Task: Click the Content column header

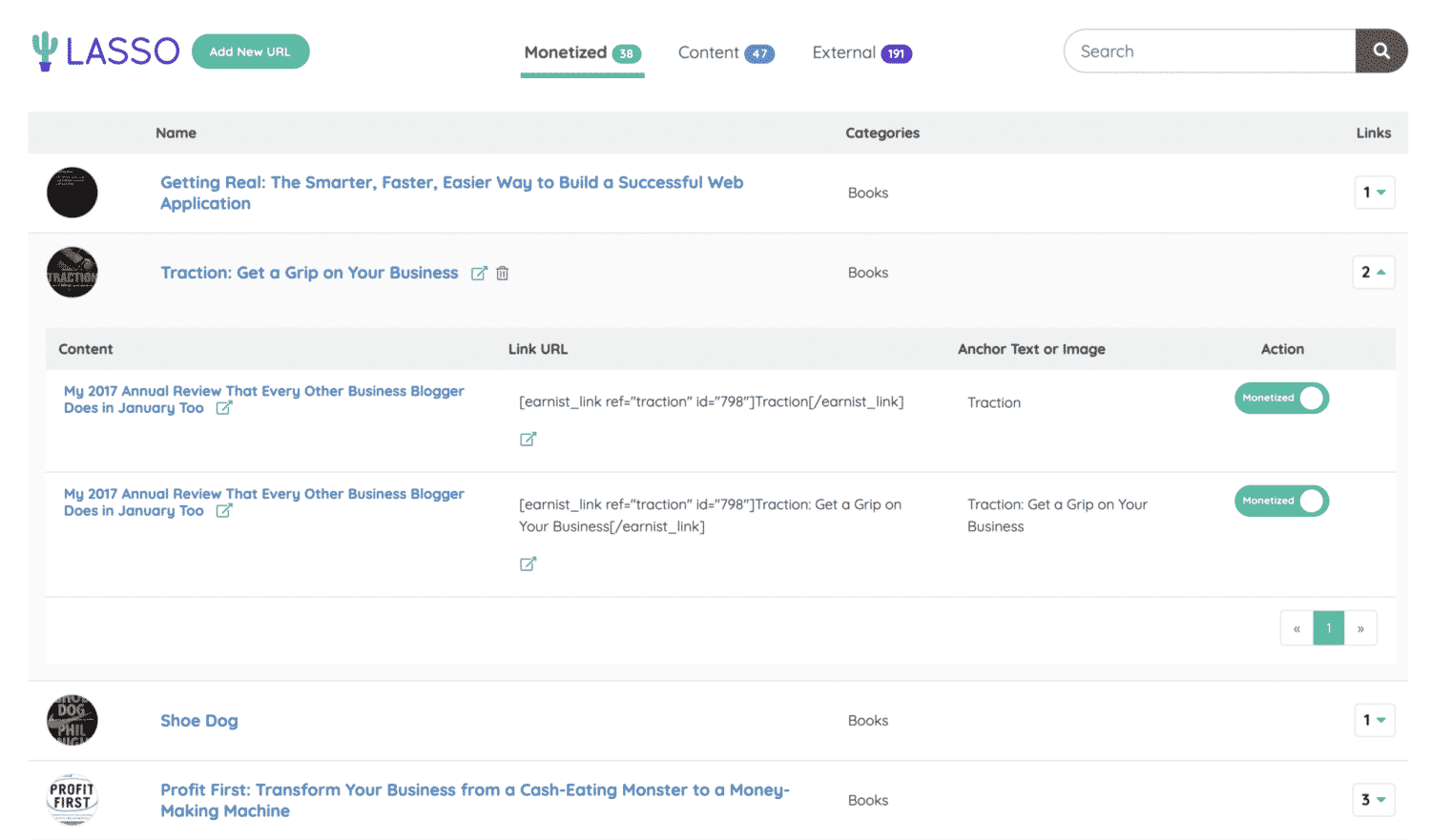Action: pyautogui.click(x=86, y=349)
